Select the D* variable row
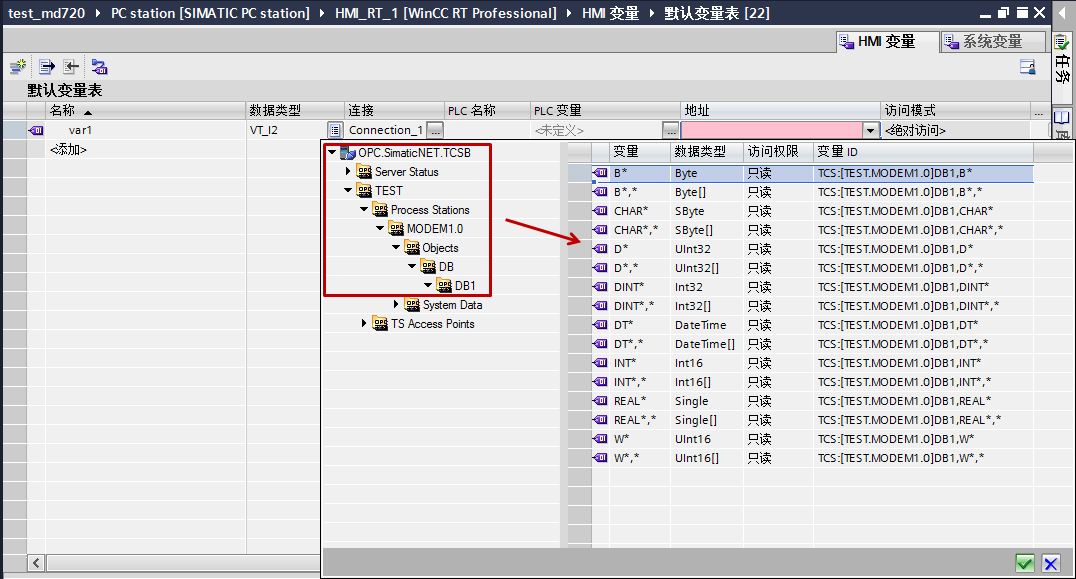The image size is (1076, 579). [813, 249]
